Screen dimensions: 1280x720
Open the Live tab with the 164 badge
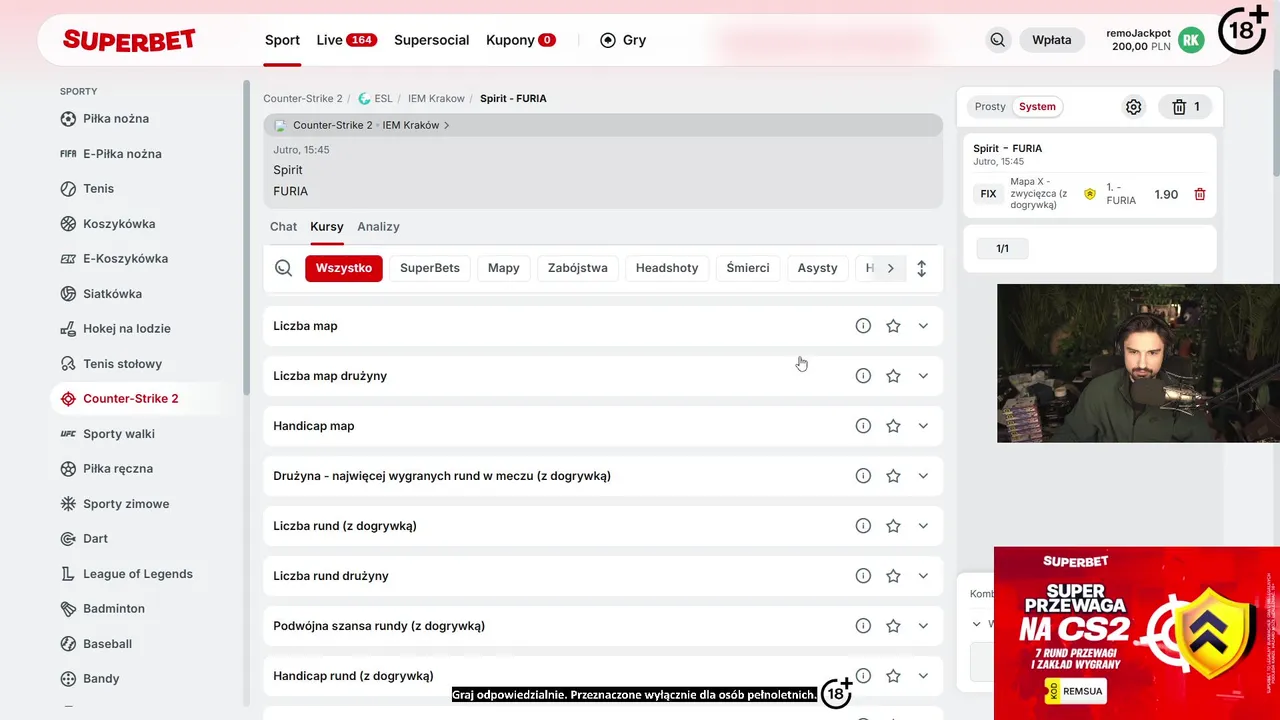[x=346, y=40]
